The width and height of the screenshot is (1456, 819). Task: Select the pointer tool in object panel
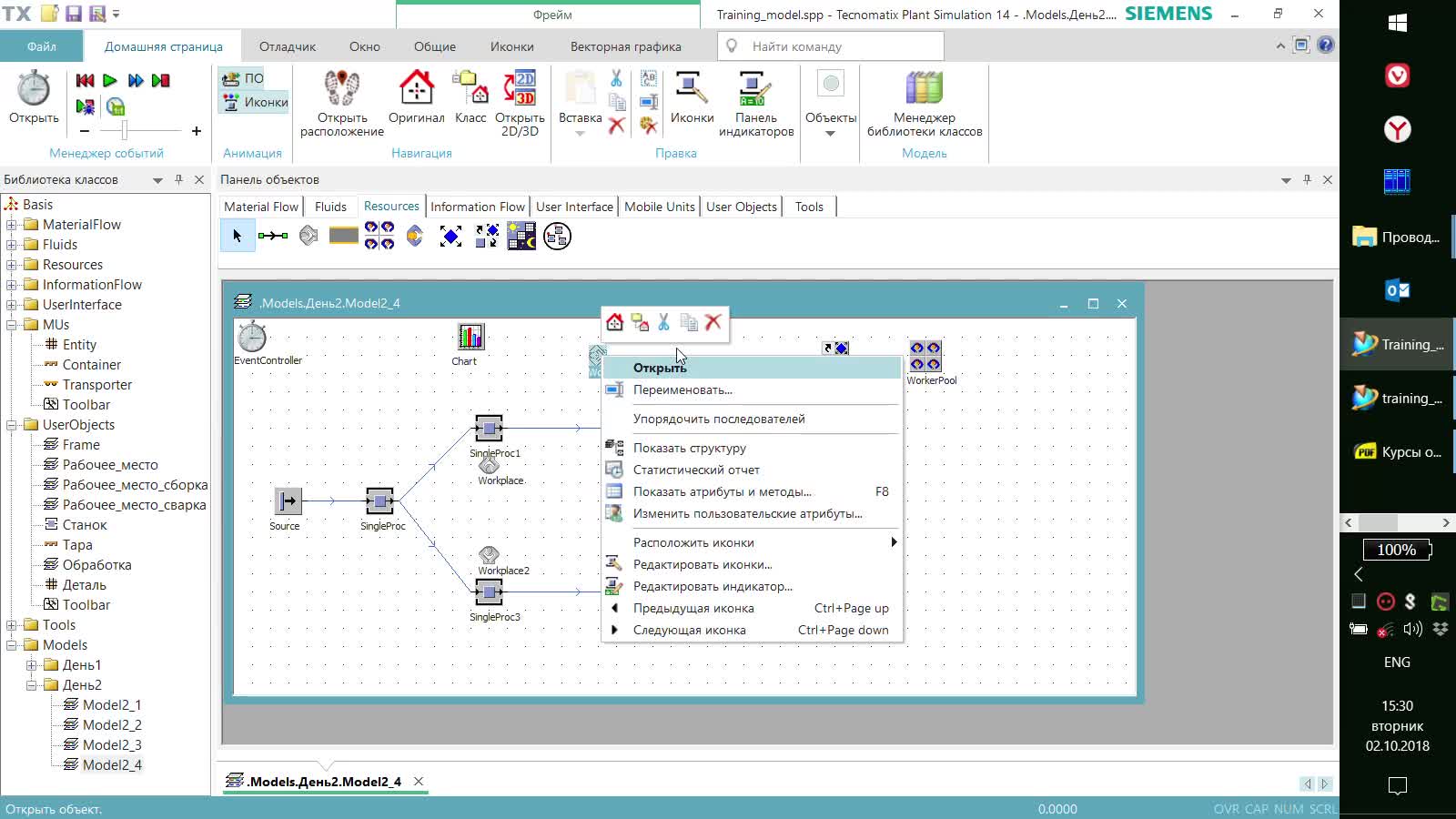(x=238, y=237)
